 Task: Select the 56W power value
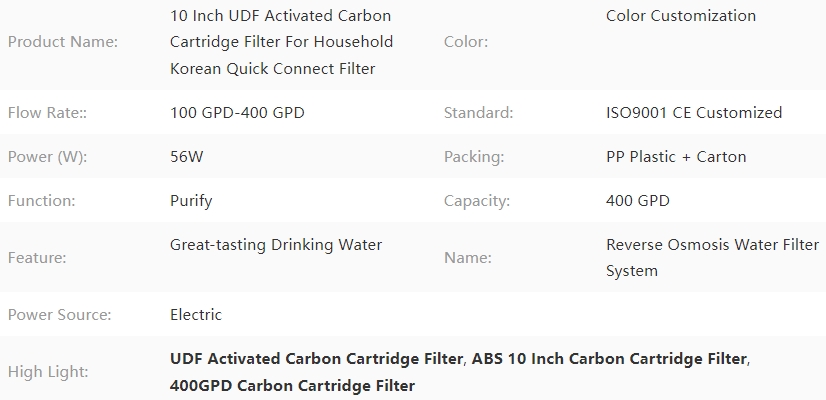[186, 157]
